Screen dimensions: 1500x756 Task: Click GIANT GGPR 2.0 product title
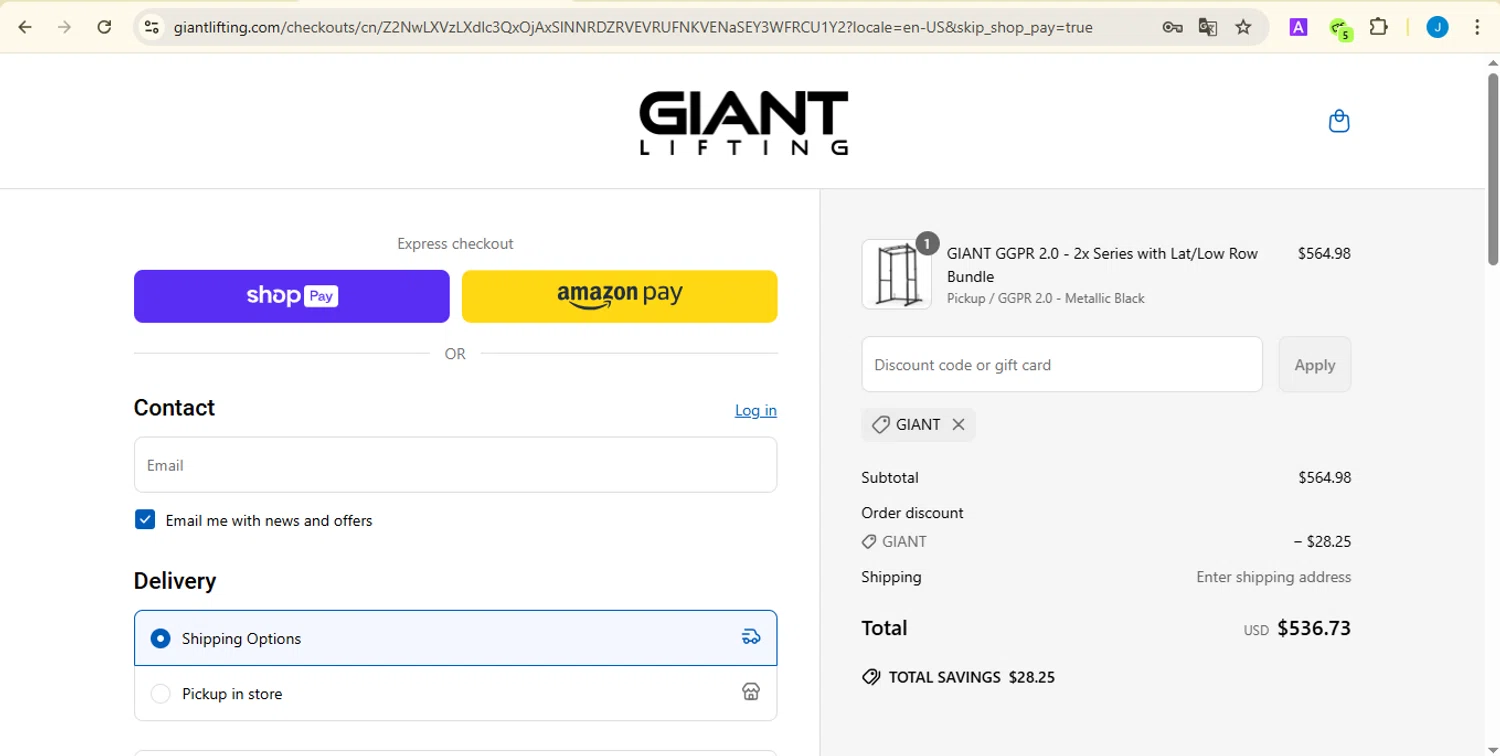point(1102,265)
